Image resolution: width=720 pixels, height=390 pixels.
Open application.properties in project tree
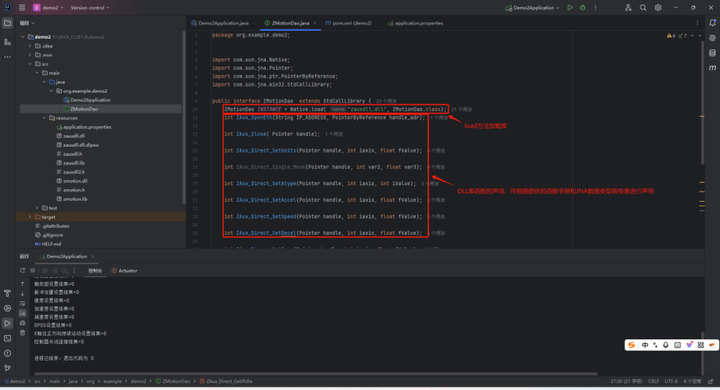[x=87, y=127]
